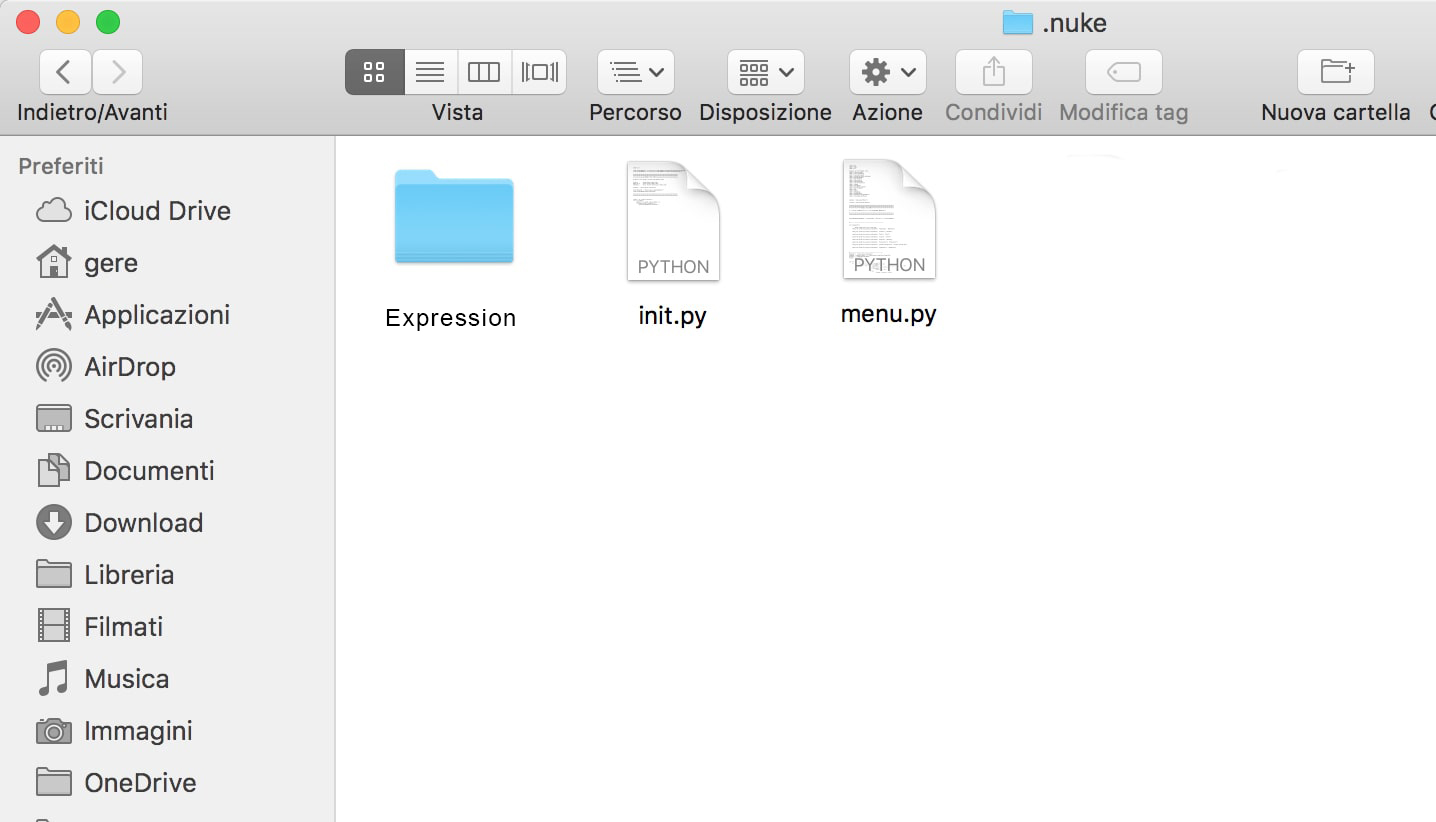Image resolution: width=1436 pixels, height=822 pixels.
Task: Open the Azione gear menu
Action: pyautogui.click(x=887, y=71)
